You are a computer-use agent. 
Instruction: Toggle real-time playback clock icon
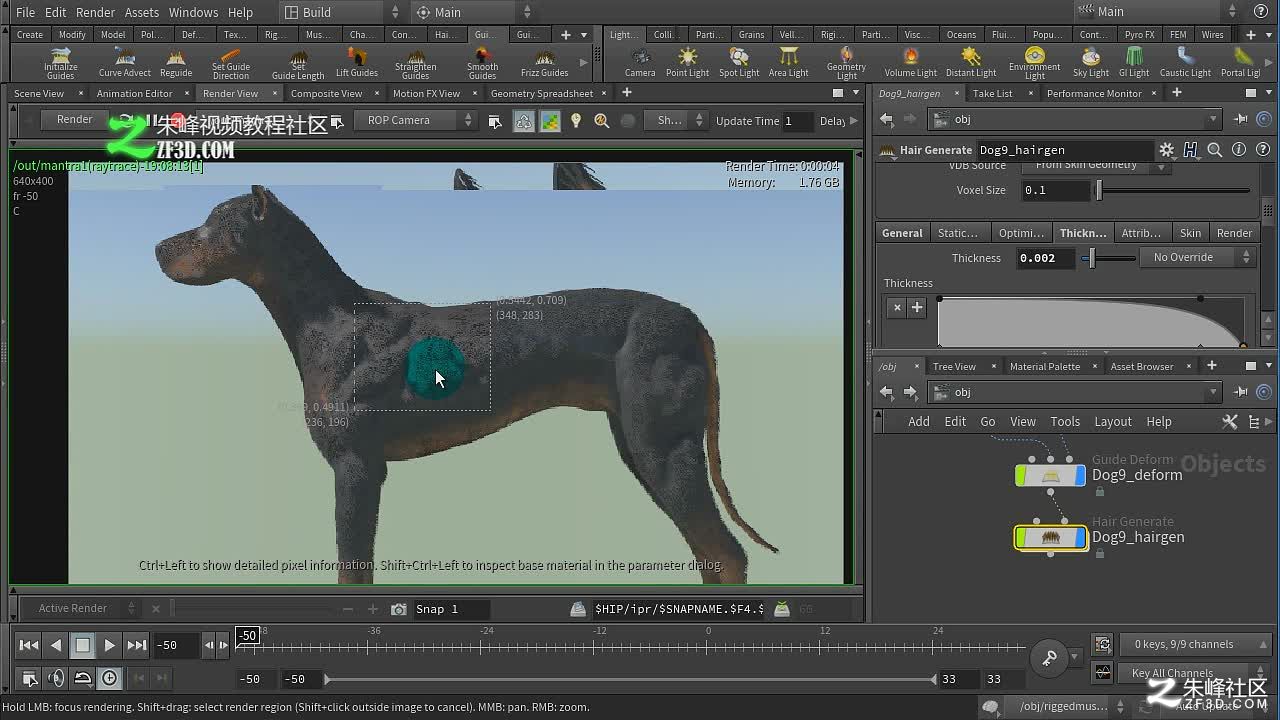tap(109, 678)
